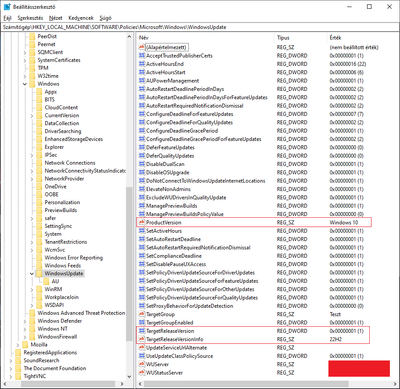Click the DisableDualScan DWORD icon
This screenshot has height=389, width=400.
click(x=142, y=164)
